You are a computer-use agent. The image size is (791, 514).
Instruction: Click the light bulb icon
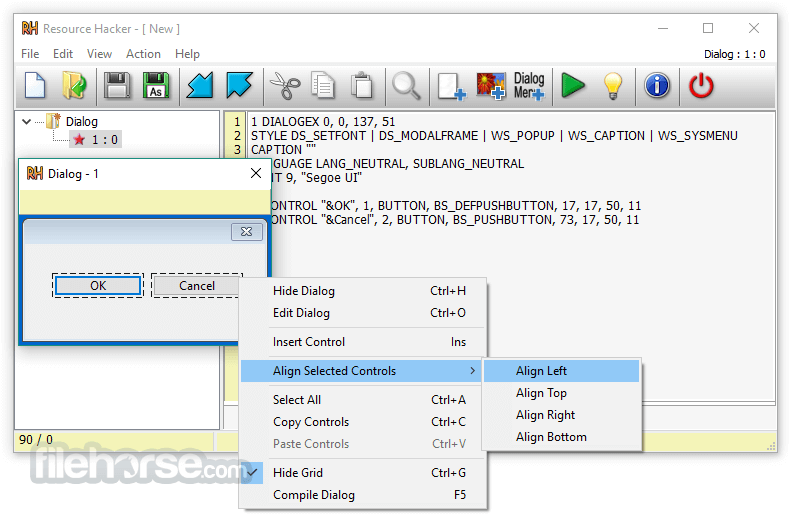coord(613,86)
